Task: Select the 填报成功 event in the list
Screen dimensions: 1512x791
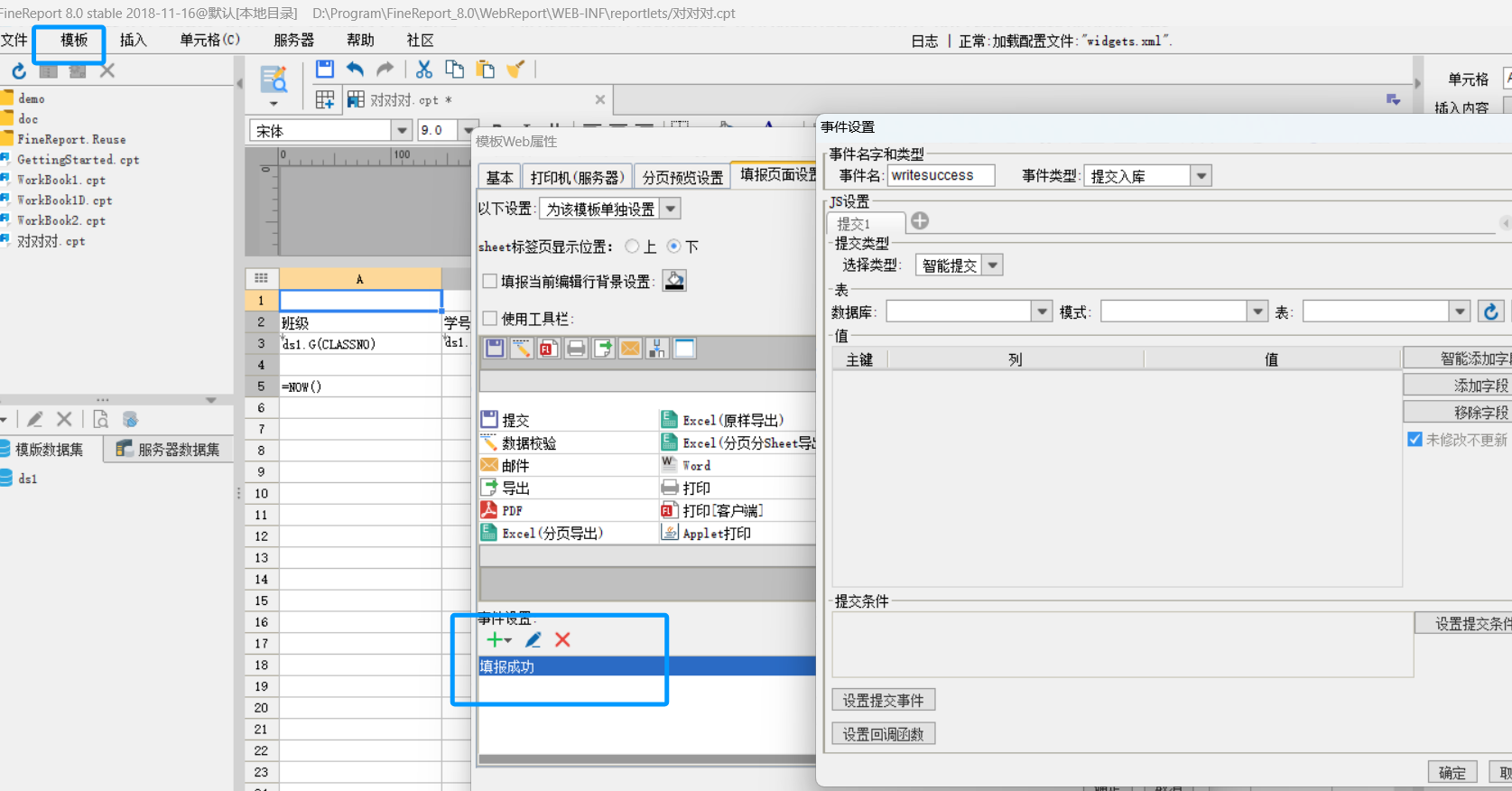Action: tap(646, 666)
